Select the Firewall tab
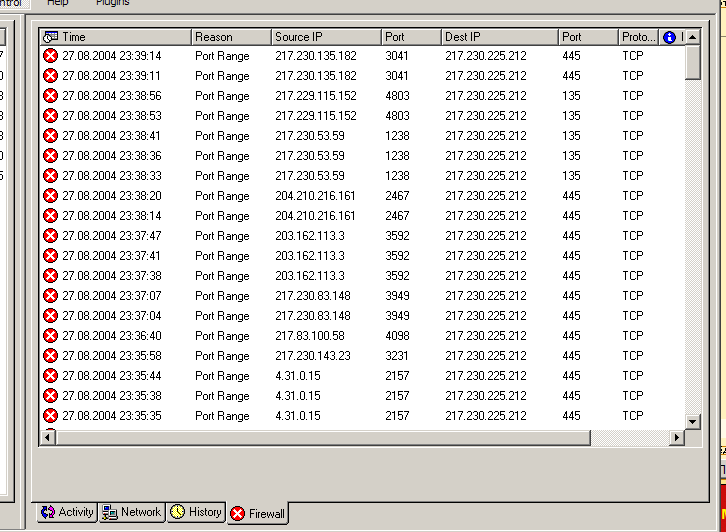This screenshot has width=726, height=532. [257, 513]
